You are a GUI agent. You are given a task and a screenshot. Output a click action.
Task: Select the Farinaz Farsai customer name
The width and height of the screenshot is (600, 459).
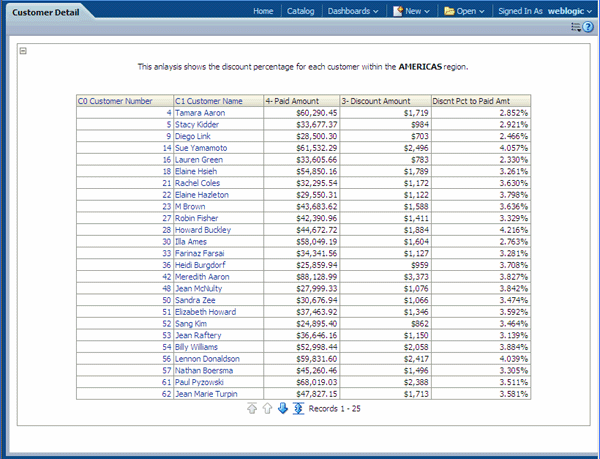point(199,253)
